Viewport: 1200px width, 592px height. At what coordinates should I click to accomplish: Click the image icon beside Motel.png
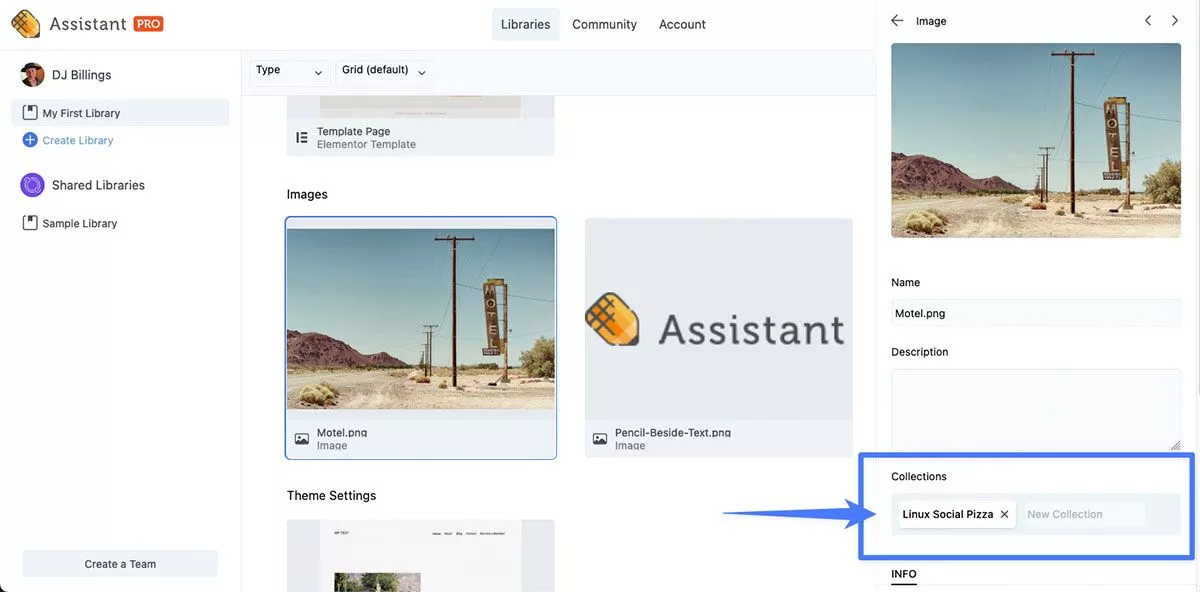click(x=302, y=439)
